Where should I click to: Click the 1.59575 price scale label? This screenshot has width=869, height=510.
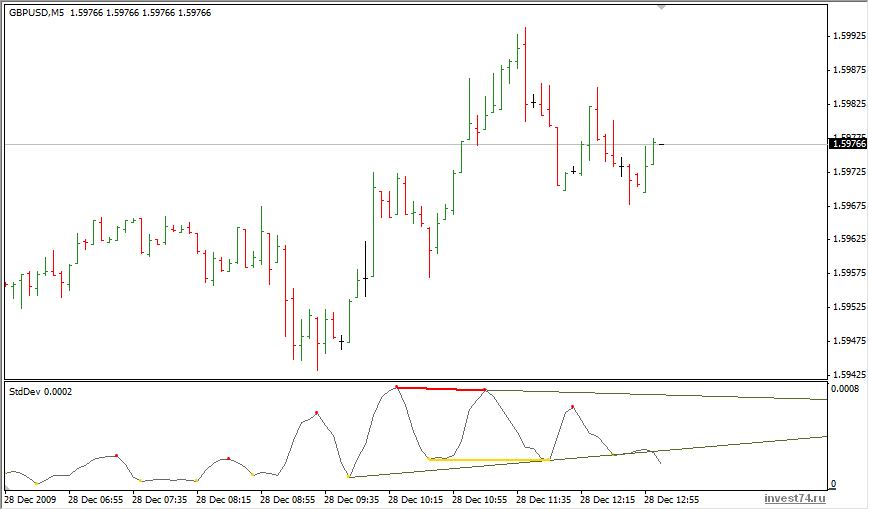click(848, 273)
